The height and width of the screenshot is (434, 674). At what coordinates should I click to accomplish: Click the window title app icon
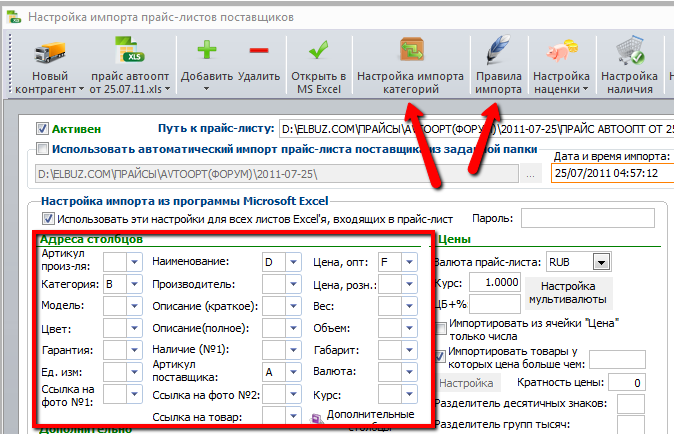coord(13,17)
